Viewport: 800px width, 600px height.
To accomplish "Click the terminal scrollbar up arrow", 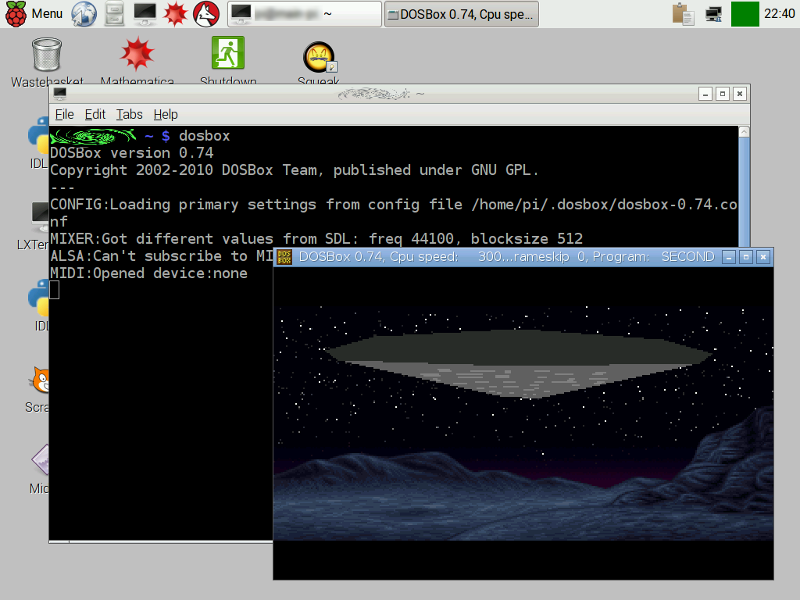I will (744, 132).
